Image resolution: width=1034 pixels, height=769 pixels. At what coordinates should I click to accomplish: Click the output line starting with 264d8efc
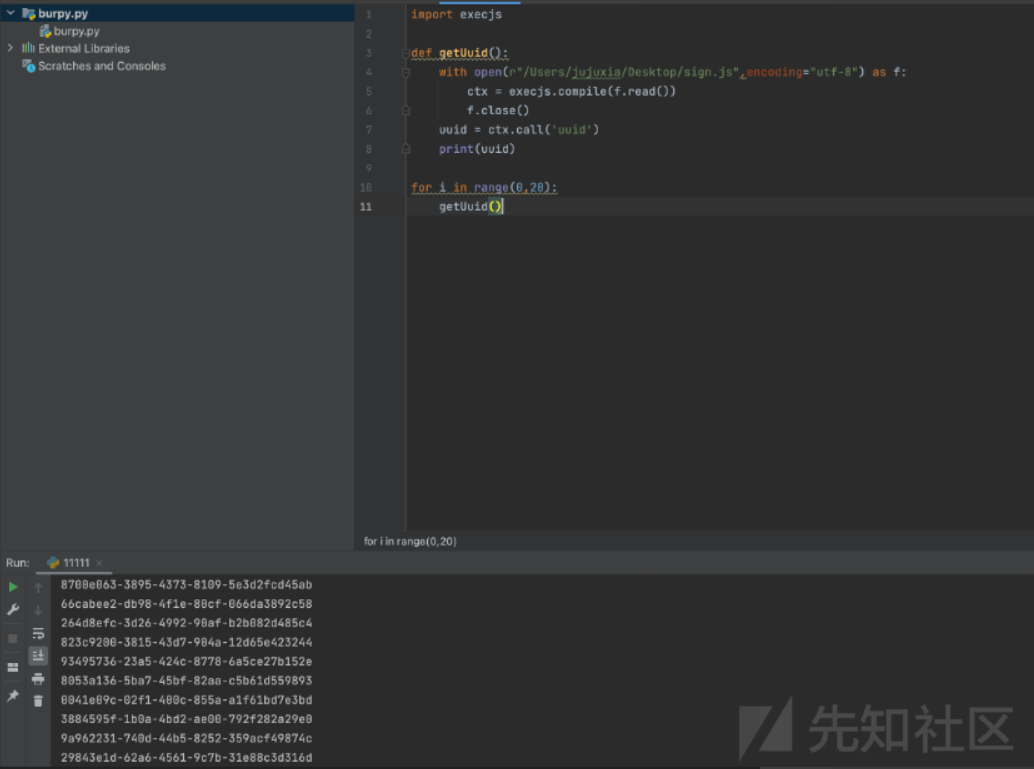pyautogui.click(x=187, y=623)
